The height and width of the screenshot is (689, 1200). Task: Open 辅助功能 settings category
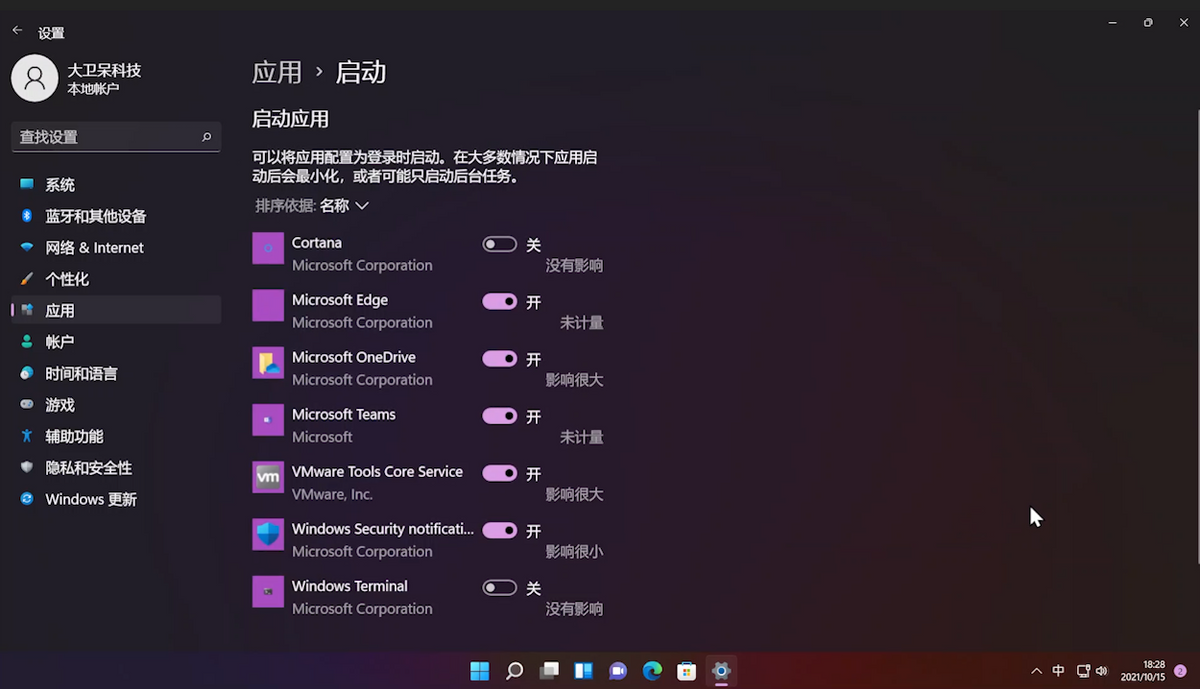[116, 436]
